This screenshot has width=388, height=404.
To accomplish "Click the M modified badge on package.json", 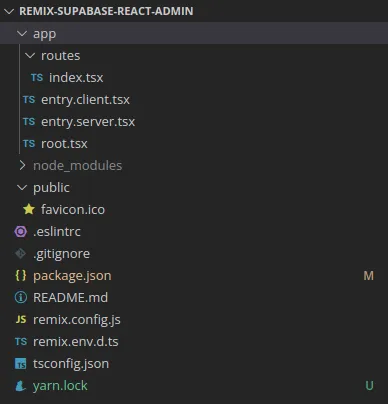I will (x=368, y=276).
